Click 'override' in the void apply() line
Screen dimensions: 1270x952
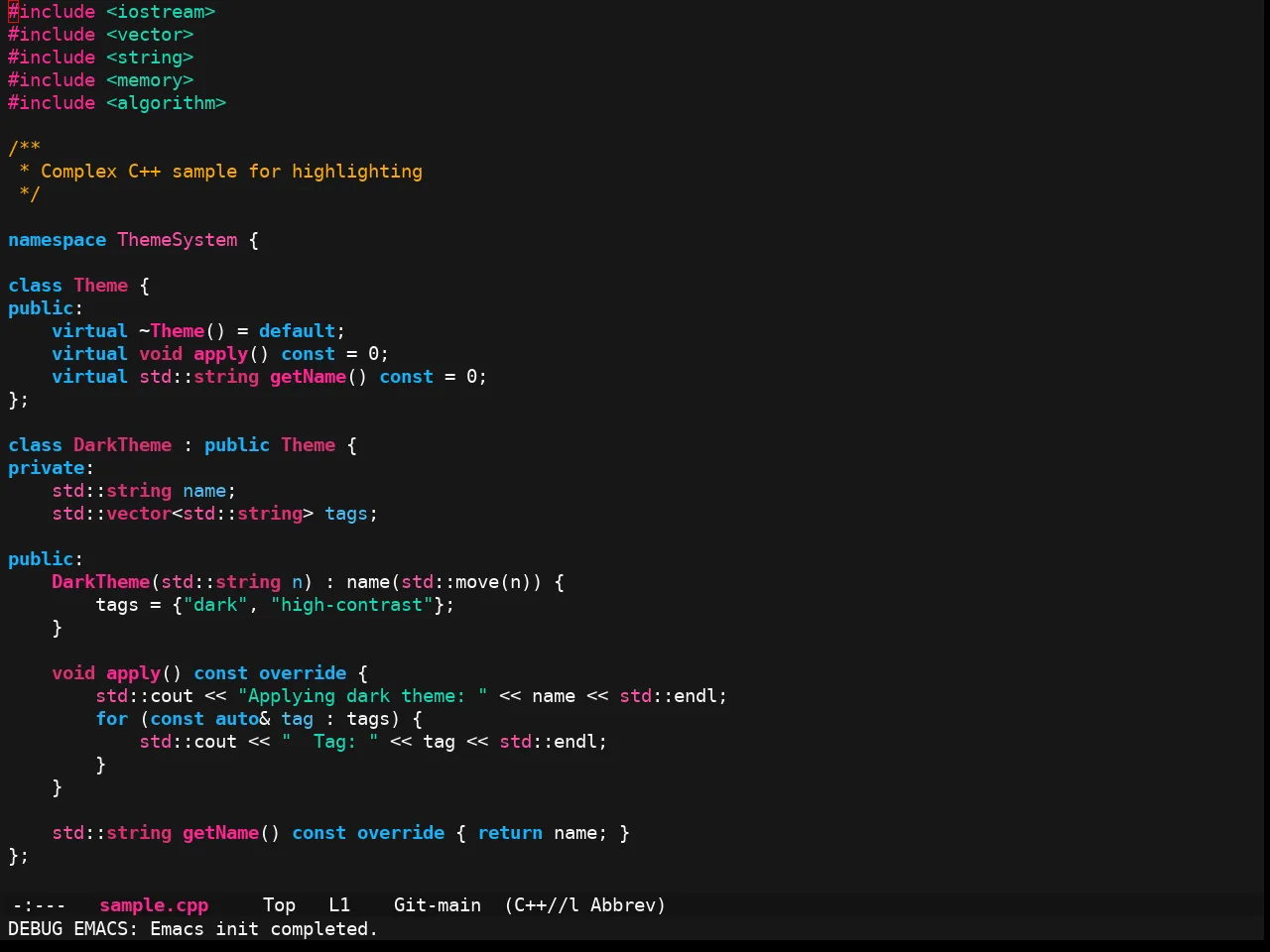(x=303, y=673)
